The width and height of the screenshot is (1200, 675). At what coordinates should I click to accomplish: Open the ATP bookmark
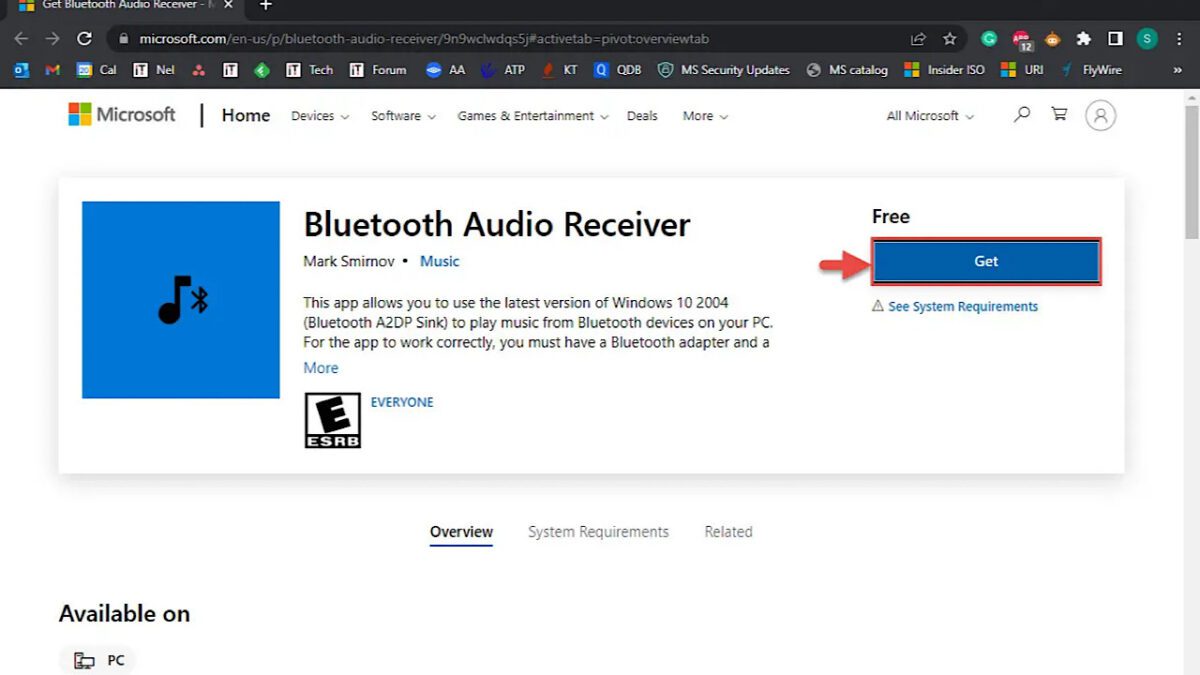pyautogui.click(x=503, y=70)
